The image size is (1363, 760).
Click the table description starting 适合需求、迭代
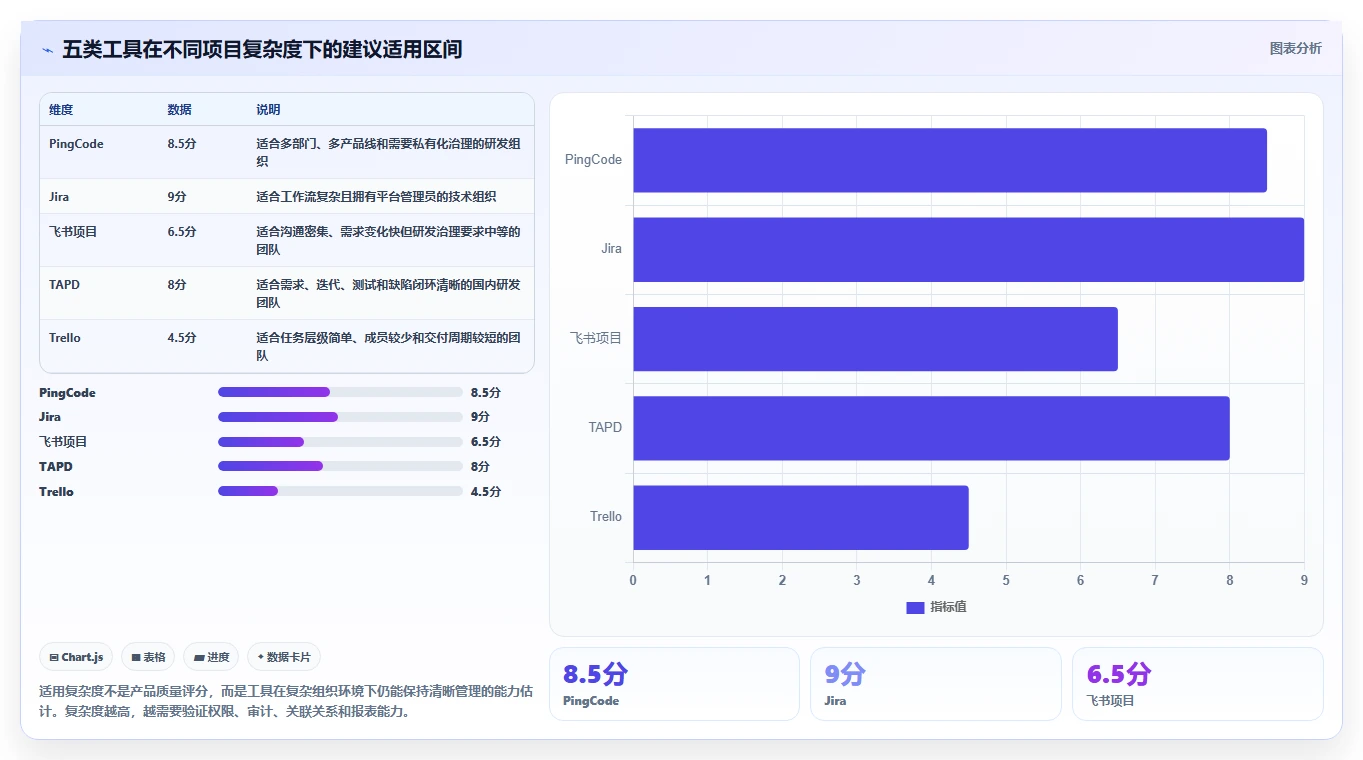click(x=388, y=293)
